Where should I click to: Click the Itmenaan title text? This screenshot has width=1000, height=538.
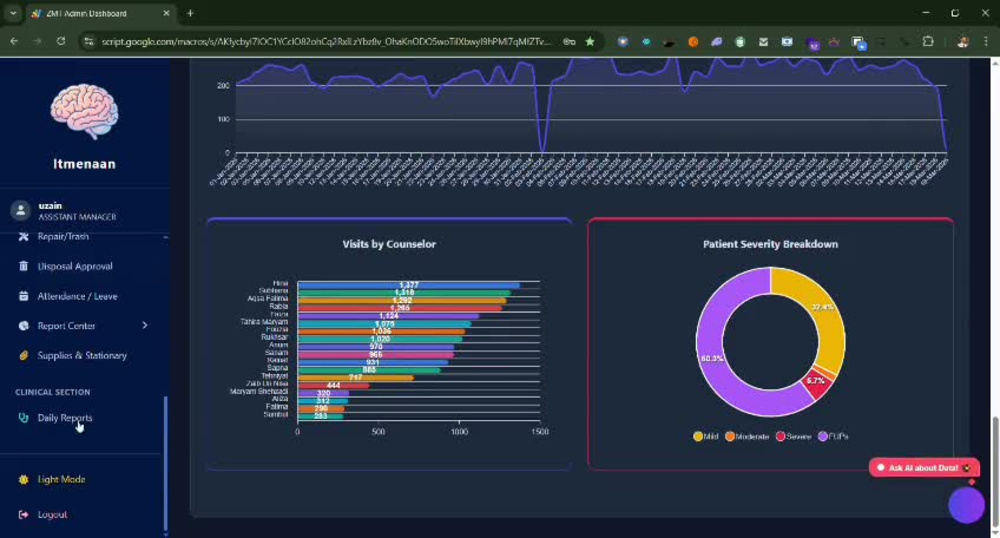click(x=84, y=164)
